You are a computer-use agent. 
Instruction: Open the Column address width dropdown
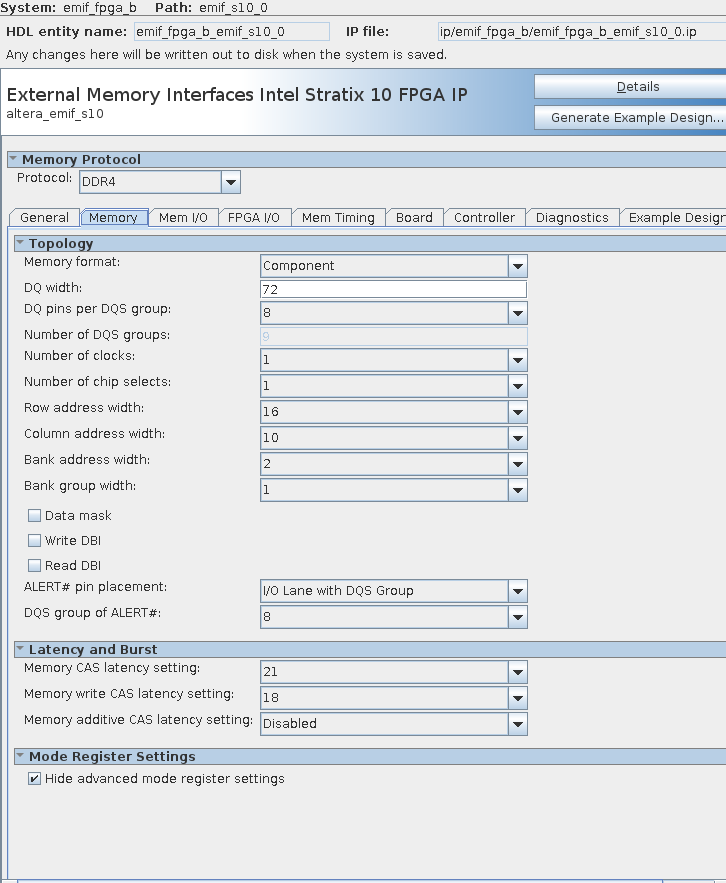[518, 438]
